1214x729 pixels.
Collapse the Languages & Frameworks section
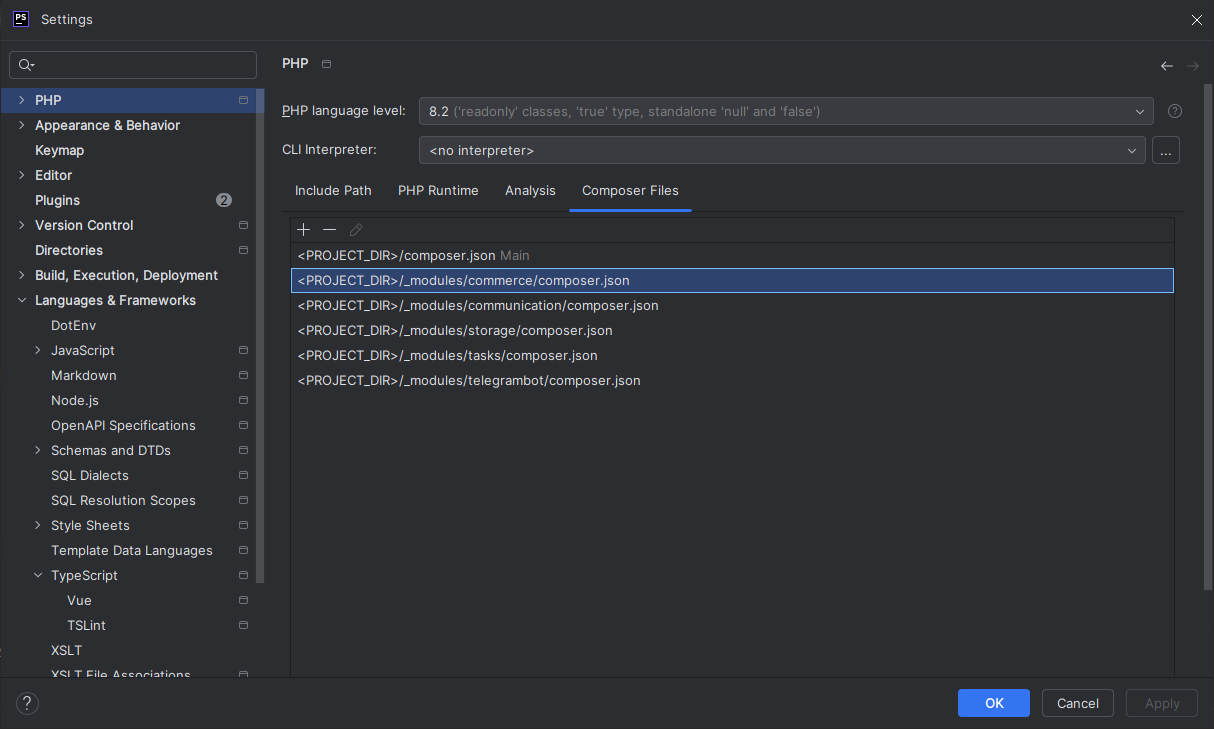pyautogui.click(x=22, y=300)
